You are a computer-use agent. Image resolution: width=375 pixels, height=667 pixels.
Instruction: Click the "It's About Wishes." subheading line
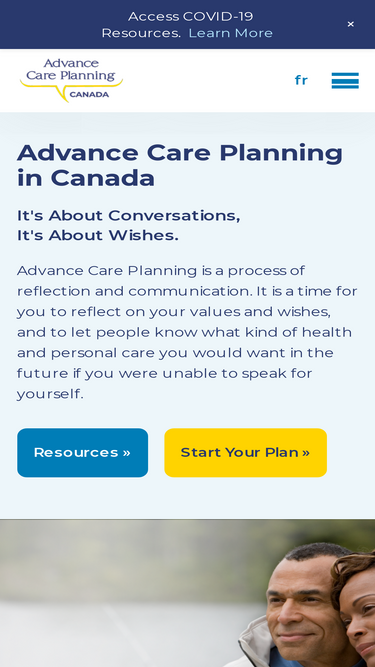coord(98,235)
